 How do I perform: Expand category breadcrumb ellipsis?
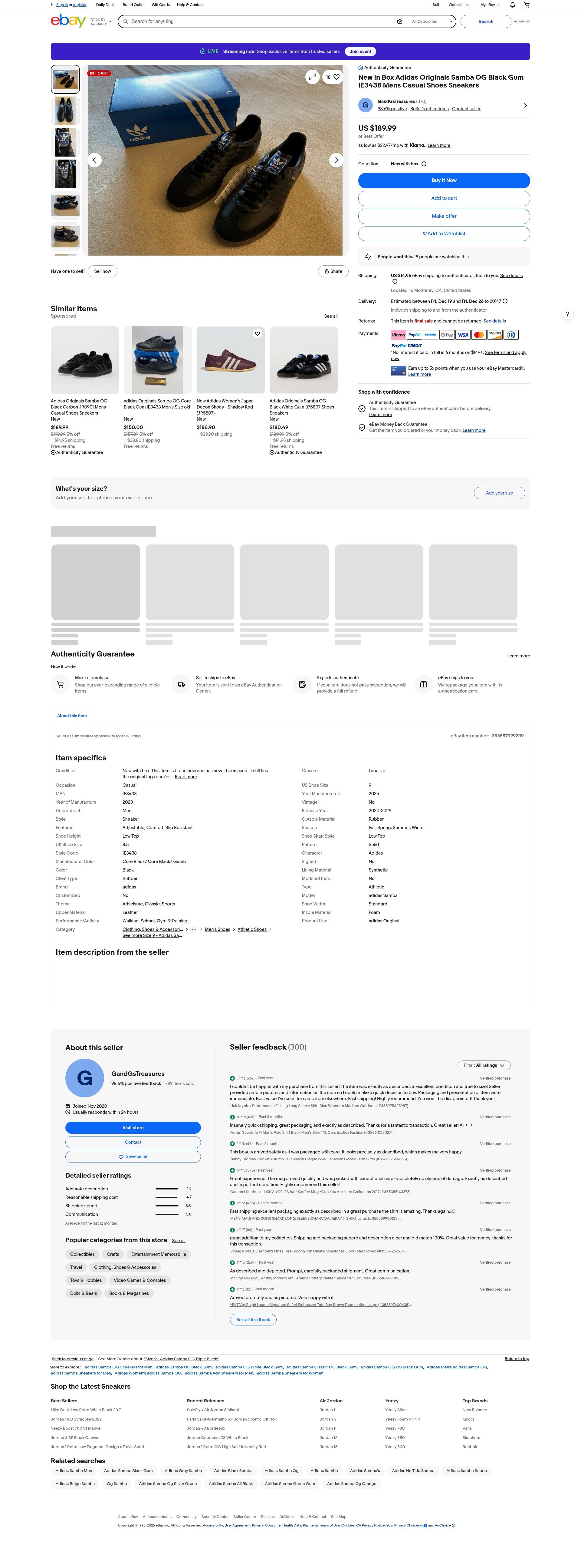tap(194, 929)
